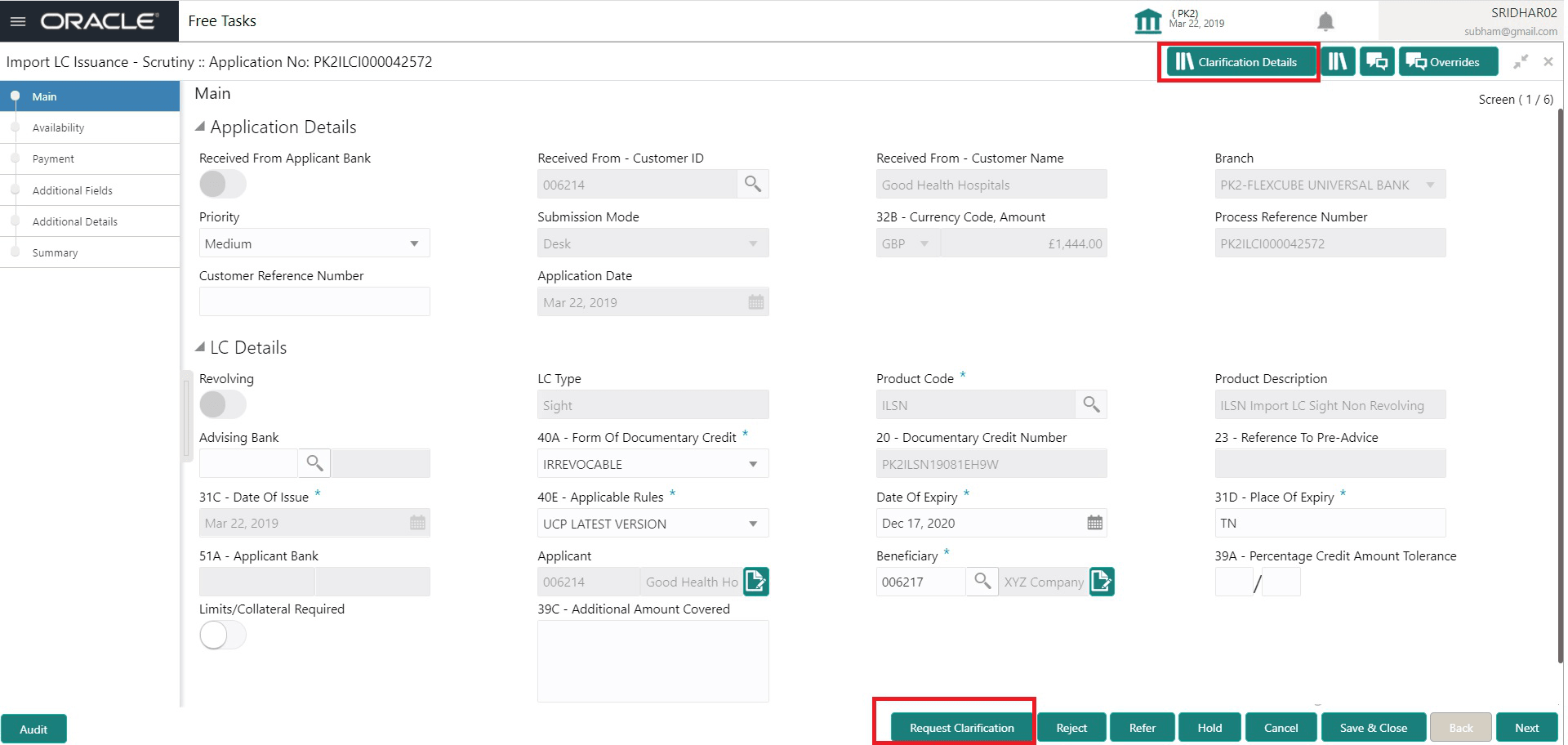
Task: Click the Next button
Action: pyautogui.click(x=1527, y=727)
